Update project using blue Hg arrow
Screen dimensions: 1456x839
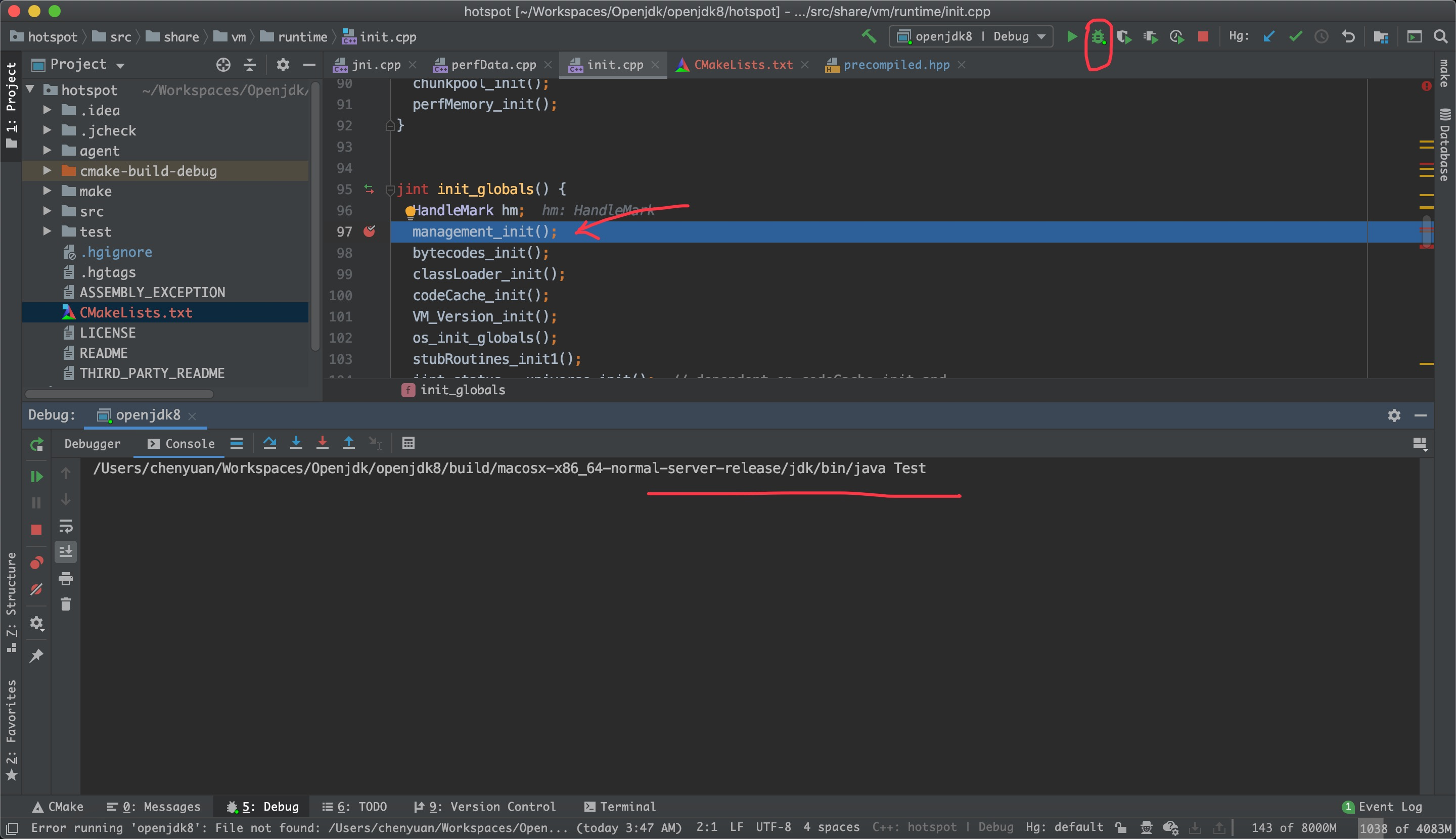pyautogui.click(x=1268, y=37)
